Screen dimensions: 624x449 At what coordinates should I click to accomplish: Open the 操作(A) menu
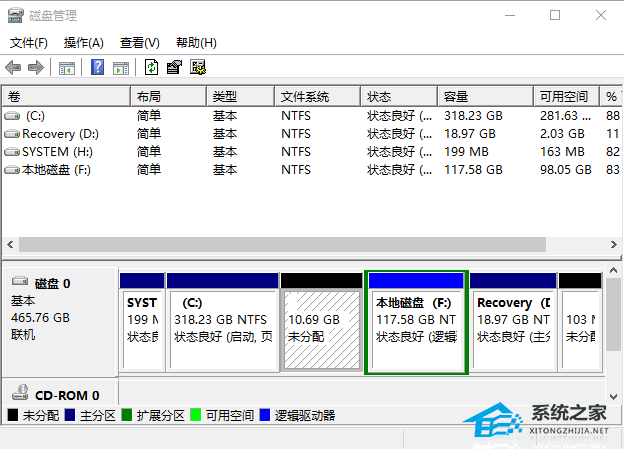click(83, 43)
